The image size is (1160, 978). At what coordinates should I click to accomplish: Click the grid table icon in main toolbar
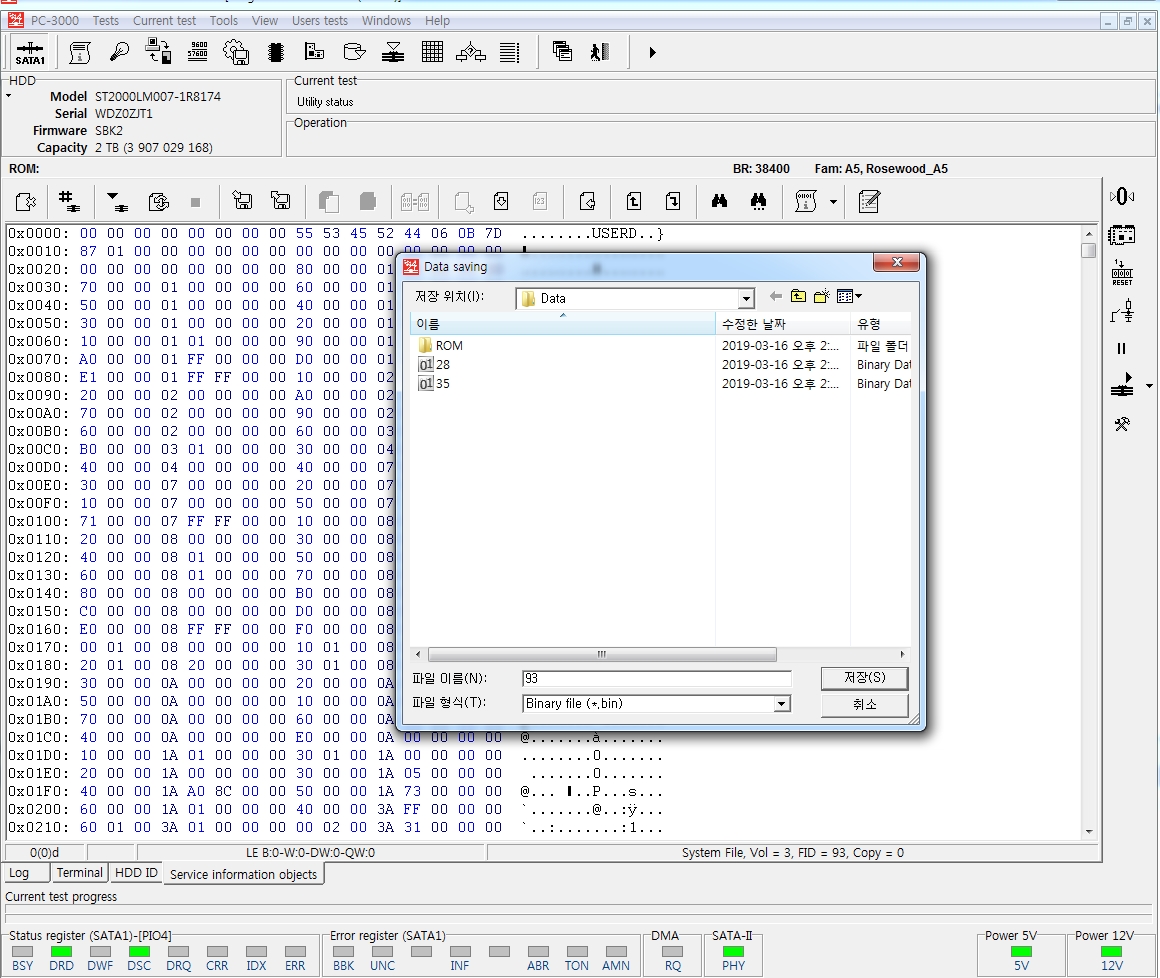tap(432, 52)
